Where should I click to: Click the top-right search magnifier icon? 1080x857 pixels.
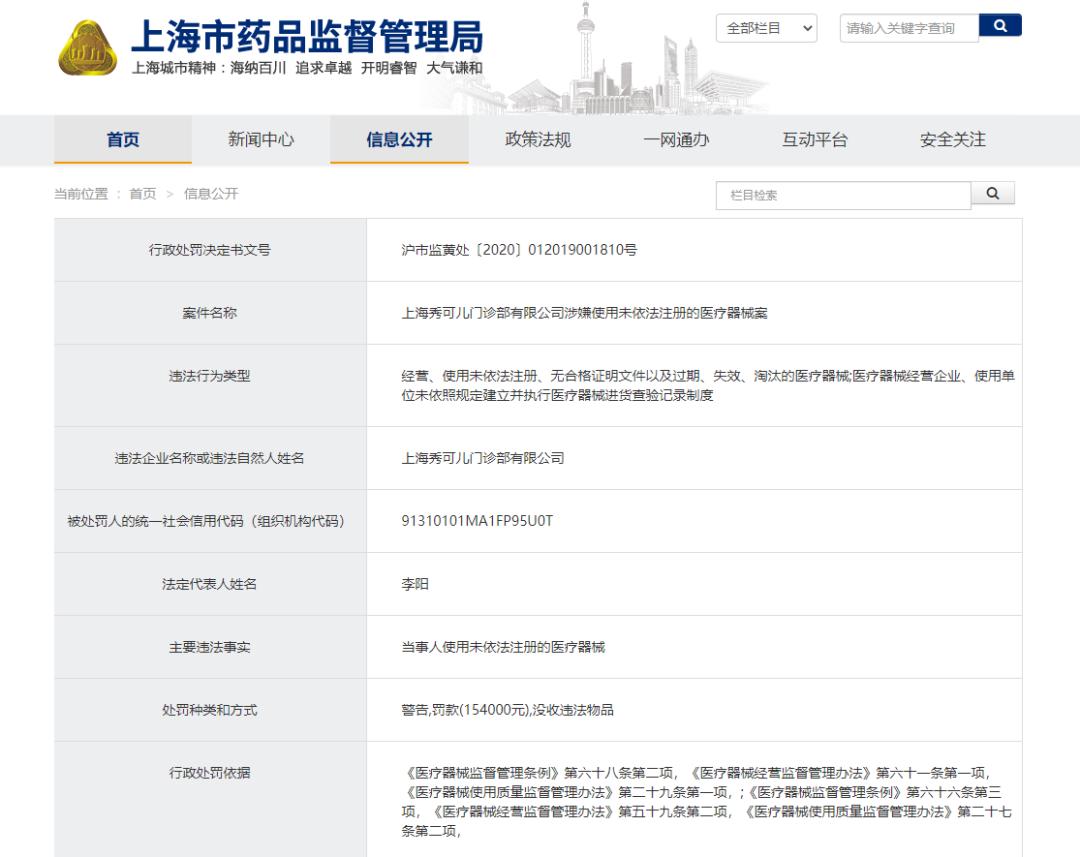1000,27
